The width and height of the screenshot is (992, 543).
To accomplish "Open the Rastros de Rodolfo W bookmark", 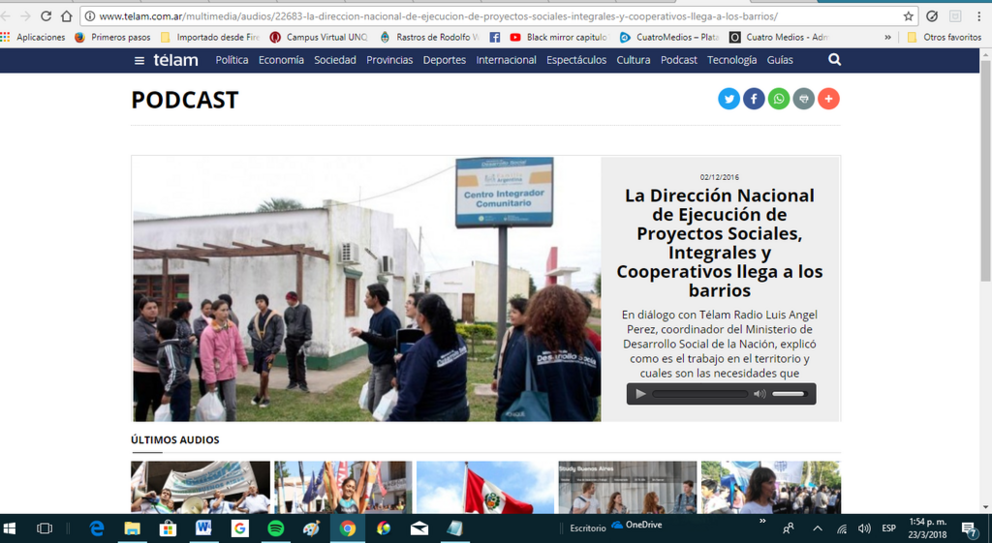I will (429, 37).
